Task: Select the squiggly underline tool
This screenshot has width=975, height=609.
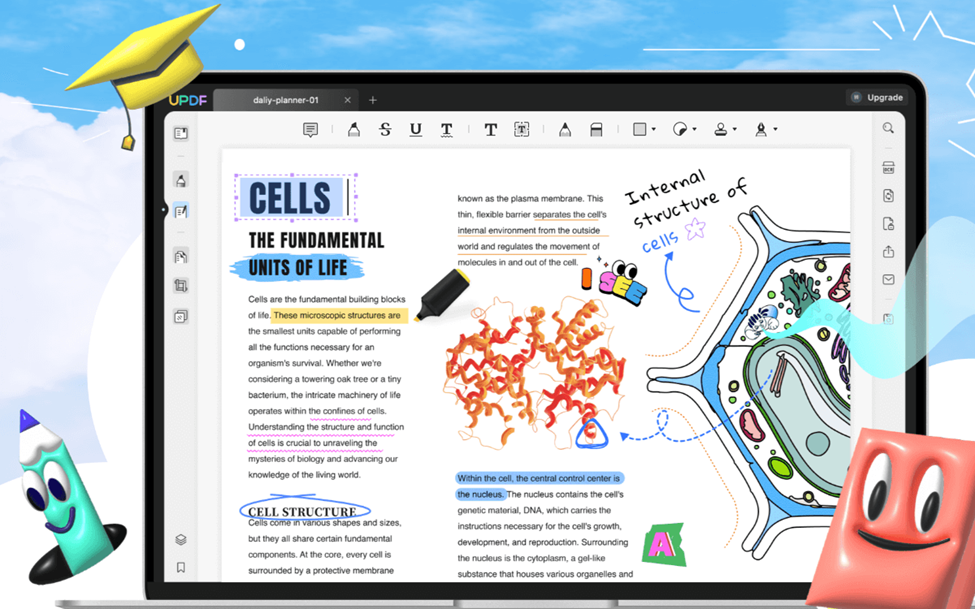Action: click(446, 129)
